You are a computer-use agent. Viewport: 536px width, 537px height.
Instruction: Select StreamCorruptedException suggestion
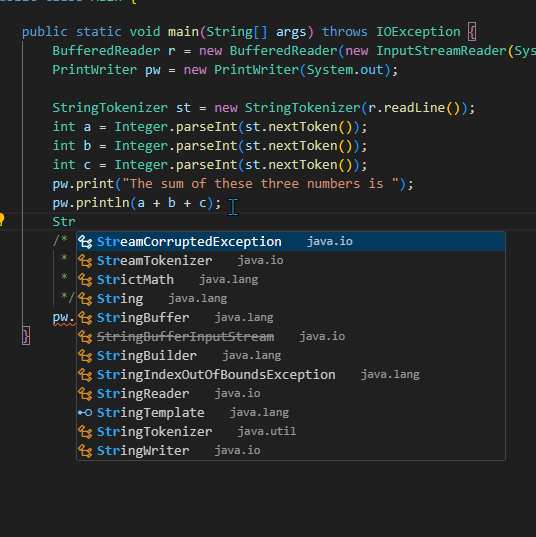coord(291,241)
